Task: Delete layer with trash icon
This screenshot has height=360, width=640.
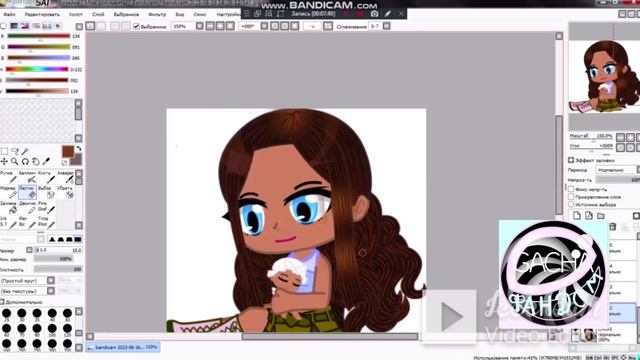Action: click(612, 227)
